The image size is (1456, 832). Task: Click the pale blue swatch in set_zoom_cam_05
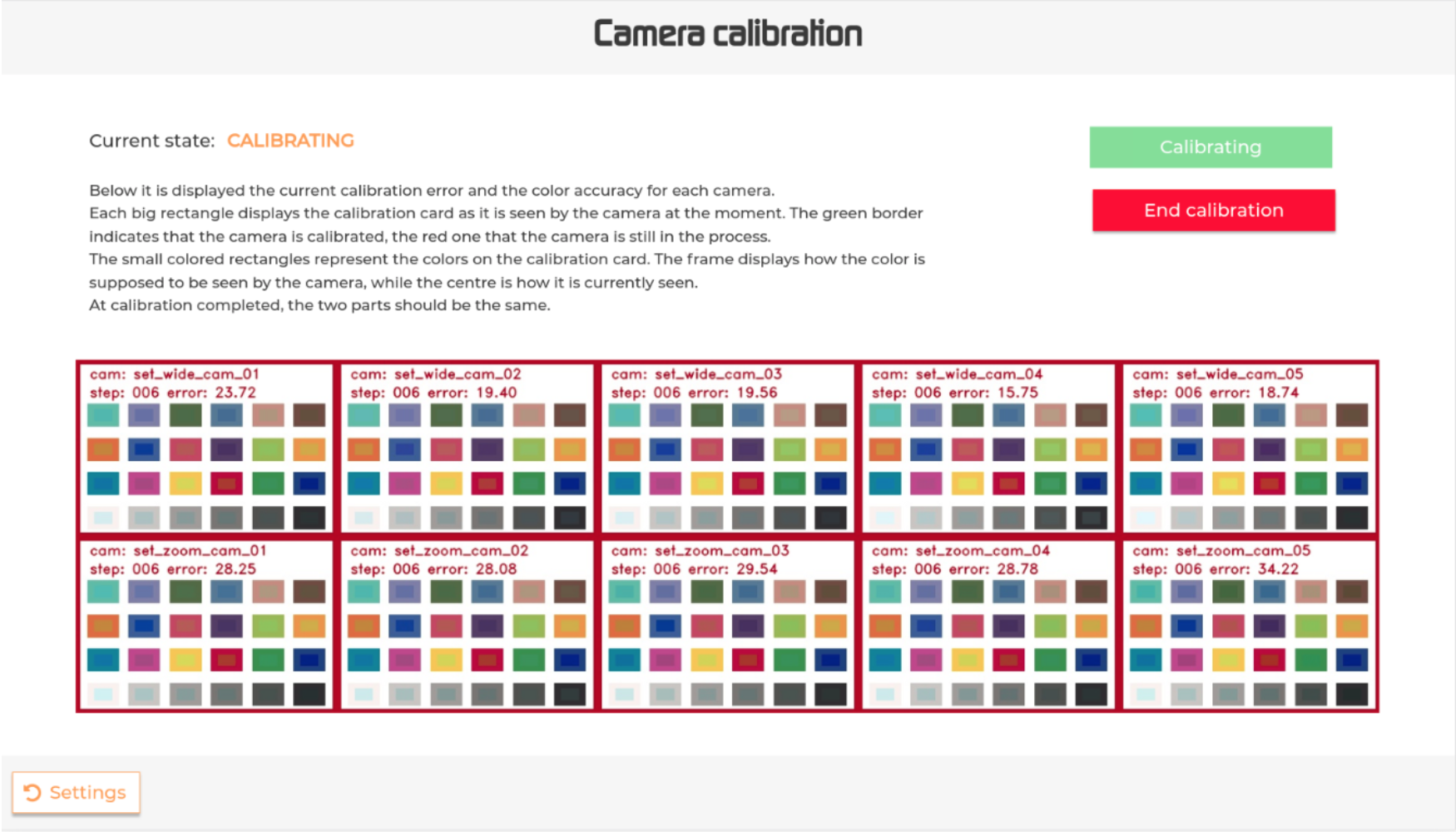click(1146, 693)
